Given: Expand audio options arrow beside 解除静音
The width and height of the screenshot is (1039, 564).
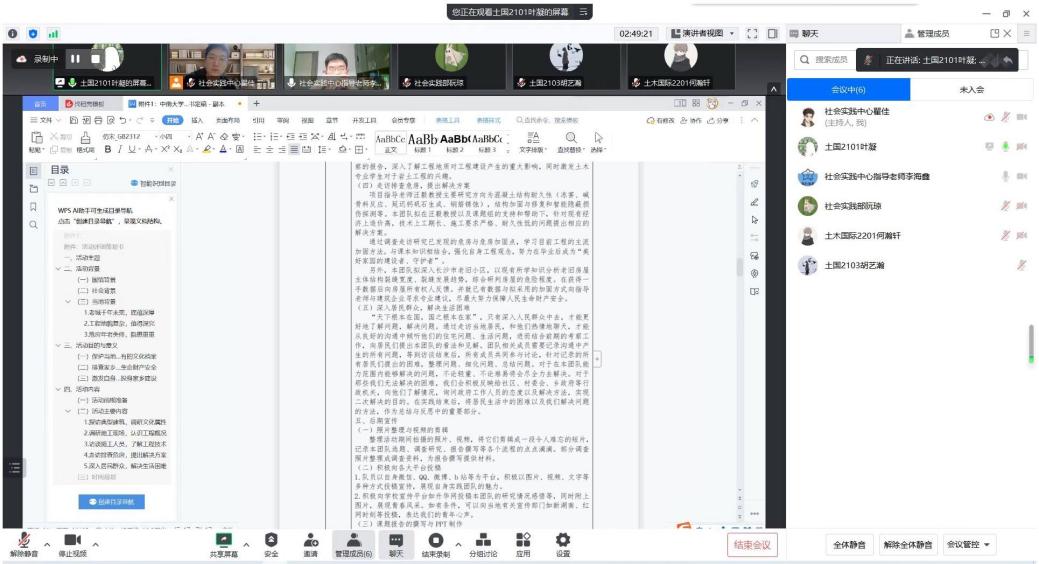Looking at the screenshot, I should pos(48,544).
